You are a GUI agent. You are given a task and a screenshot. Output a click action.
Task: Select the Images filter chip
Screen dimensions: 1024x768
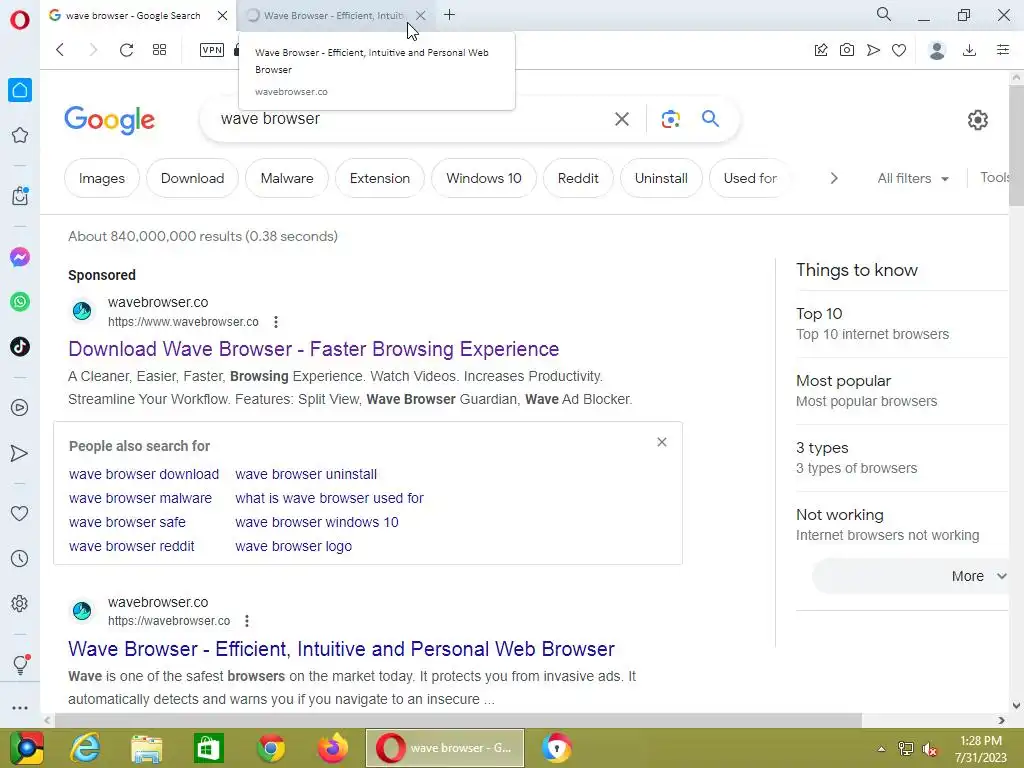tap(102, 178)
